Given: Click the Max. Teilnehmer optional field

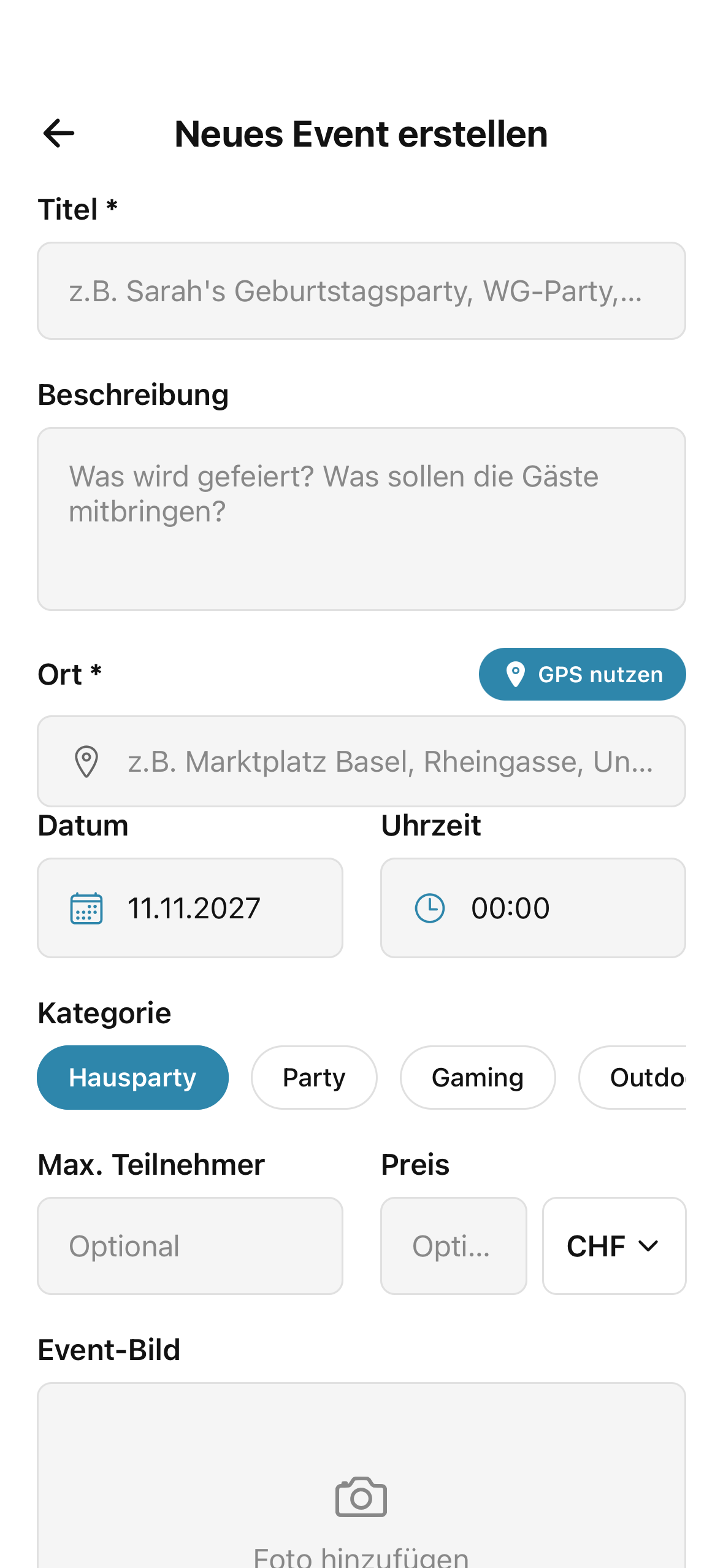Looking at the screenshot, I should point(190,1245).
